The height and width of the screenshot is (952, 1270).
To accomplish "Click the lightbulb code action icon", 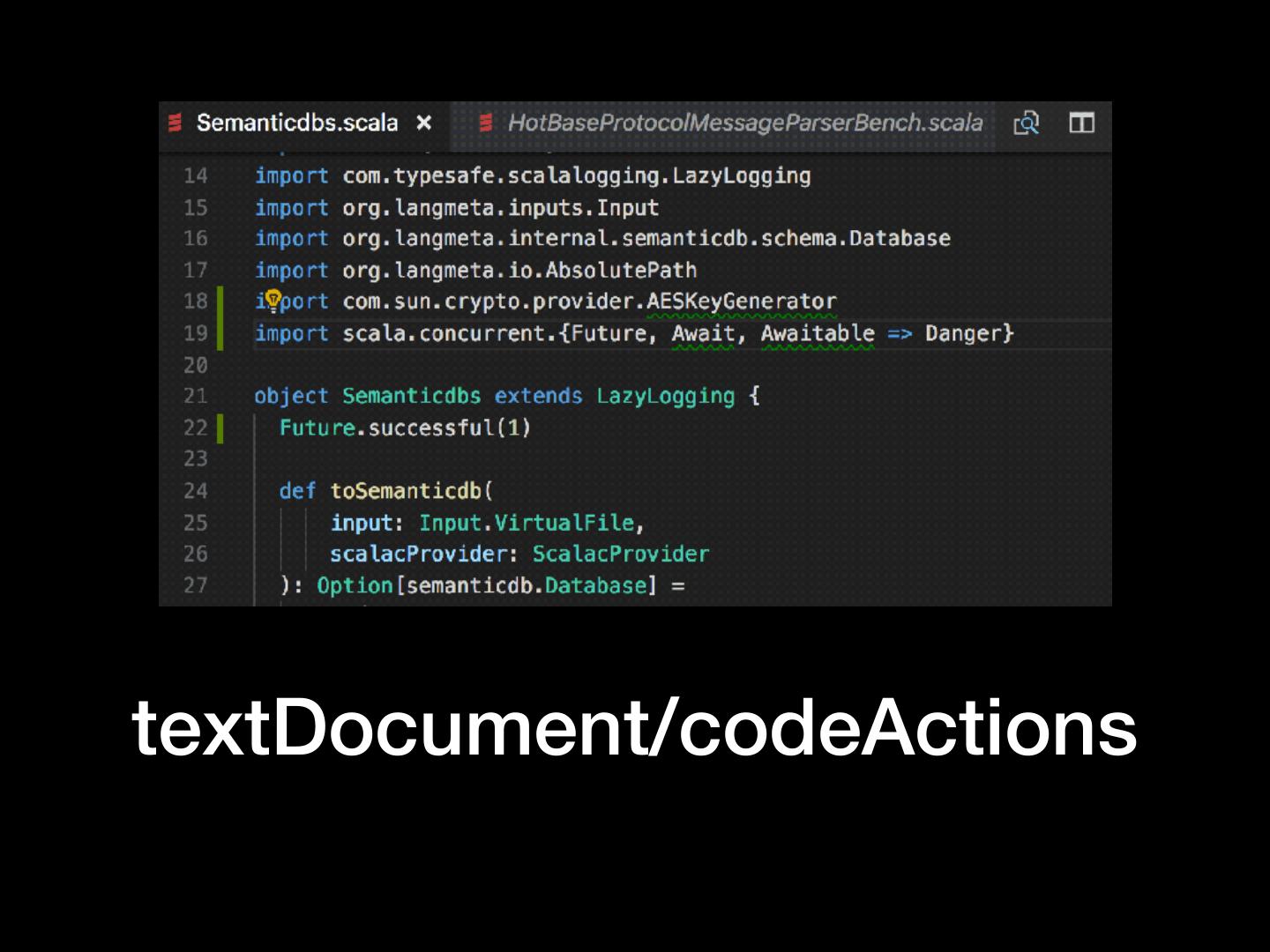I will point(273,301).
